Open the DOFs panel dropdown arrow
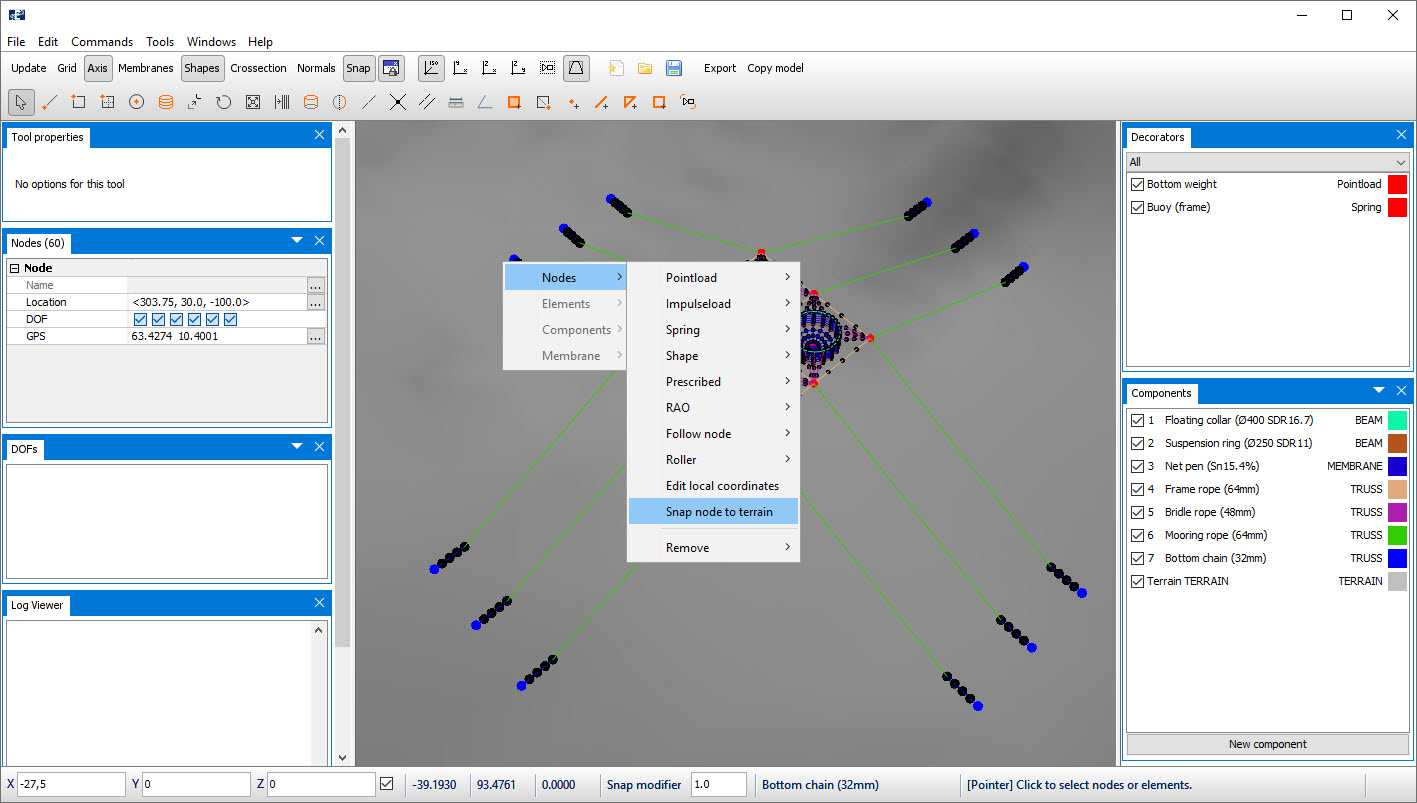This screenshot has width=1417, height=803. tap(297, 446)
